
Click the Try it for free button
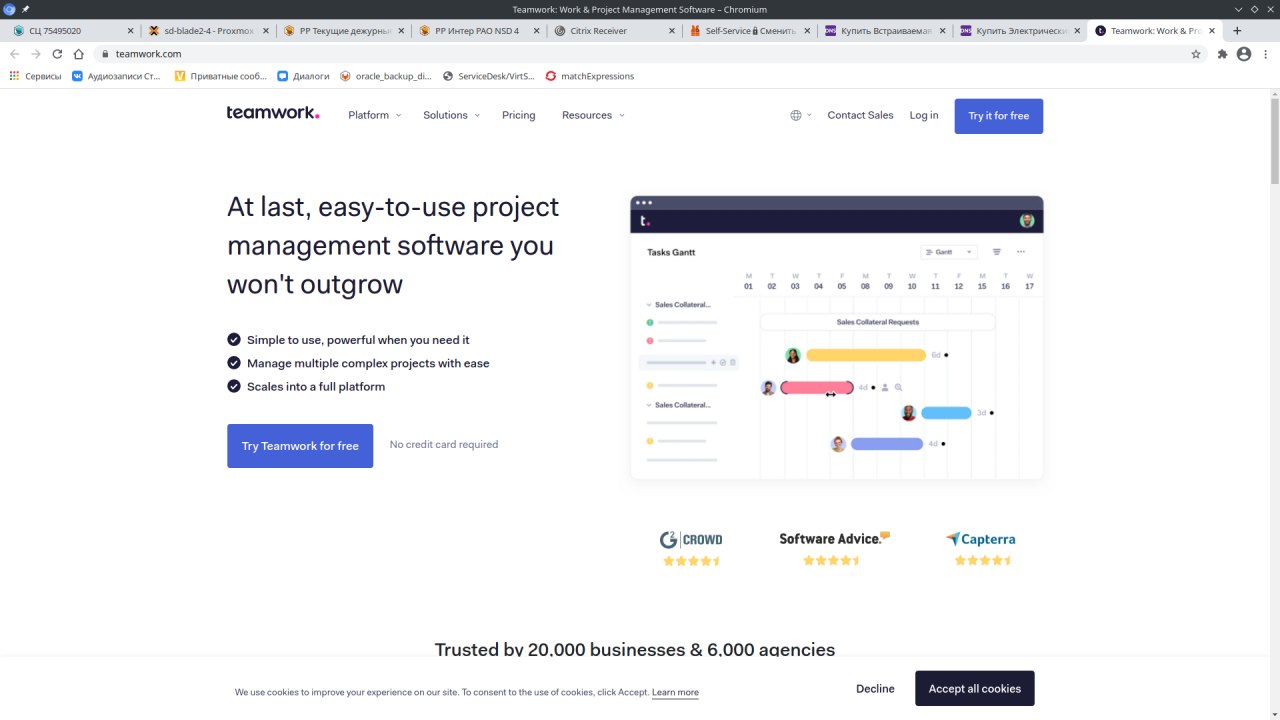998,116
